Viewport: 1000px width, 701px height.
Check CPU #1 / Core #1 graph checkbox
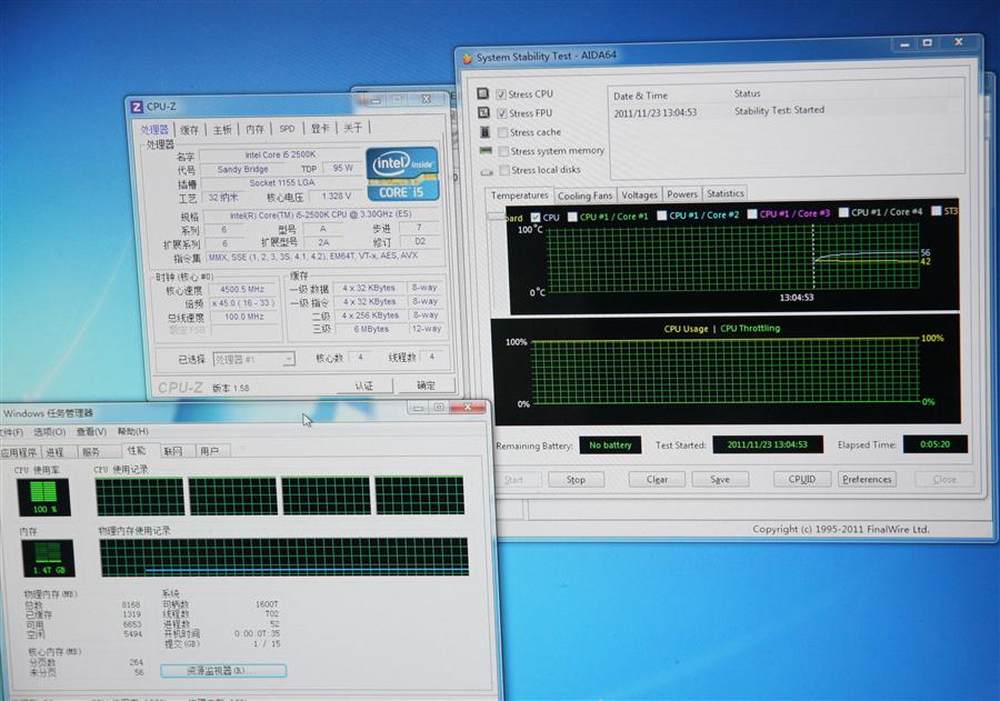pyautogui.click(x=572, y=217)
